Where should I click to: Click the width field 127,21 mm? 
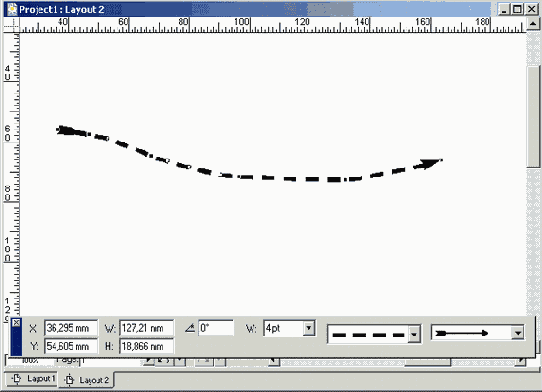146,328
